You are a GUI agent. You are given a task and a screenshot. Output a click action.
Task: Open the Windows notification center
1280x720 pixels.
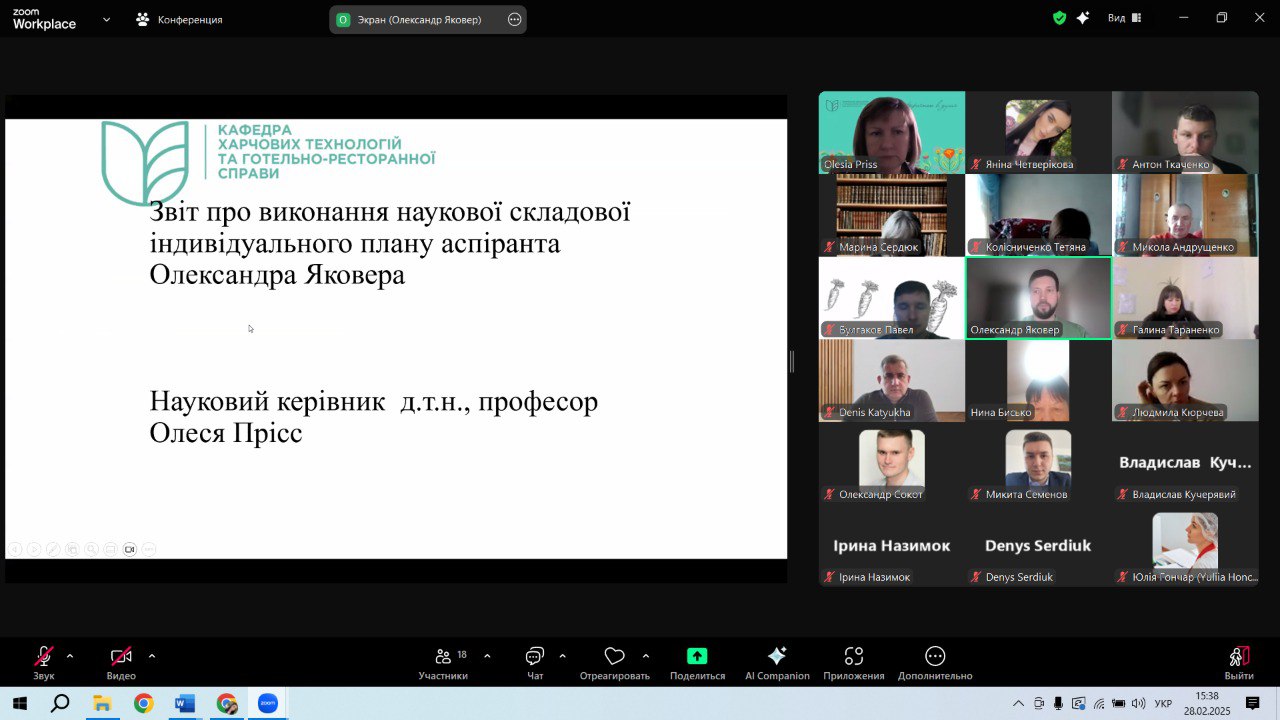[x=1252, y=703]
